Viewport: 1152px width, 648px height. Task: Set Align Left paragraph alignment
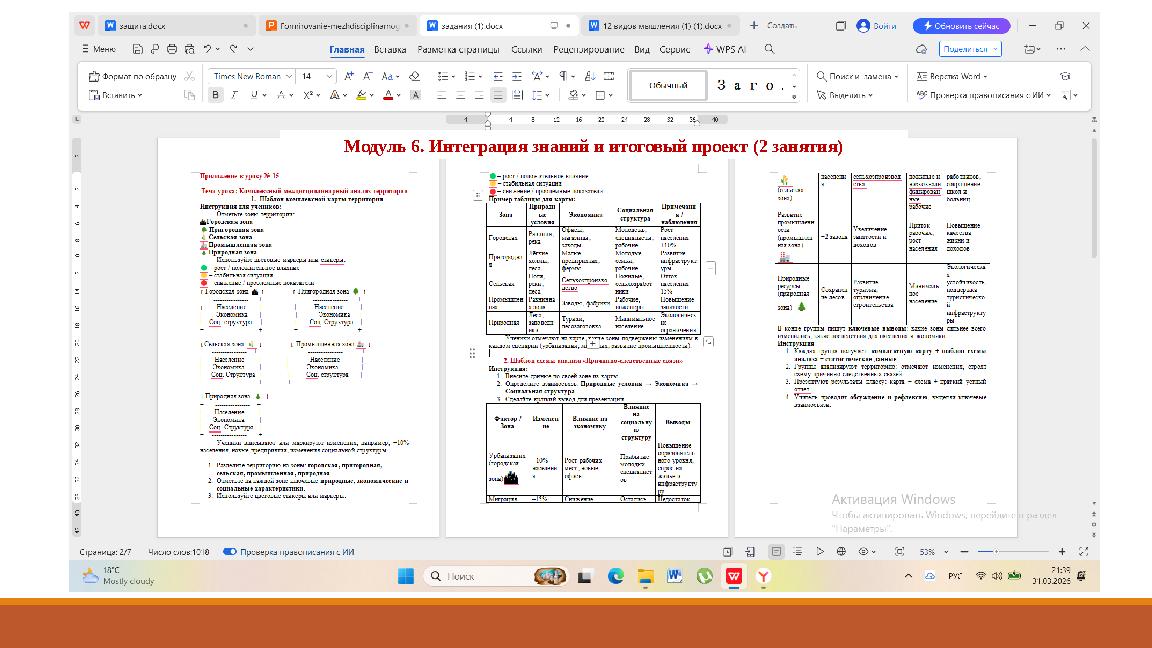442,95
